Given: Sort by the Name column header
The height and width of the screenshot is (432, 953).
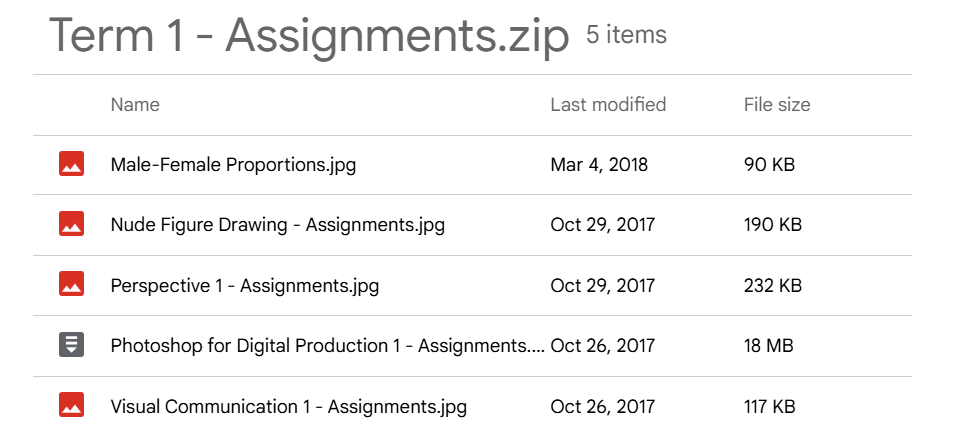Looking at the screenshot, I should click(x=135, y=105).
